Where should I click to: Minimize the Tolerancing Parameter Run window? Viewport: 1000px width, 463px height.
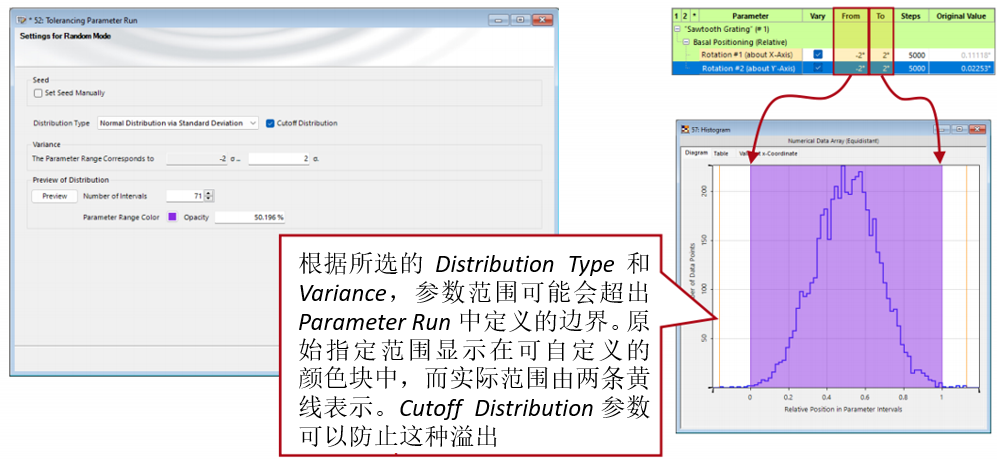tap(499, 20)
